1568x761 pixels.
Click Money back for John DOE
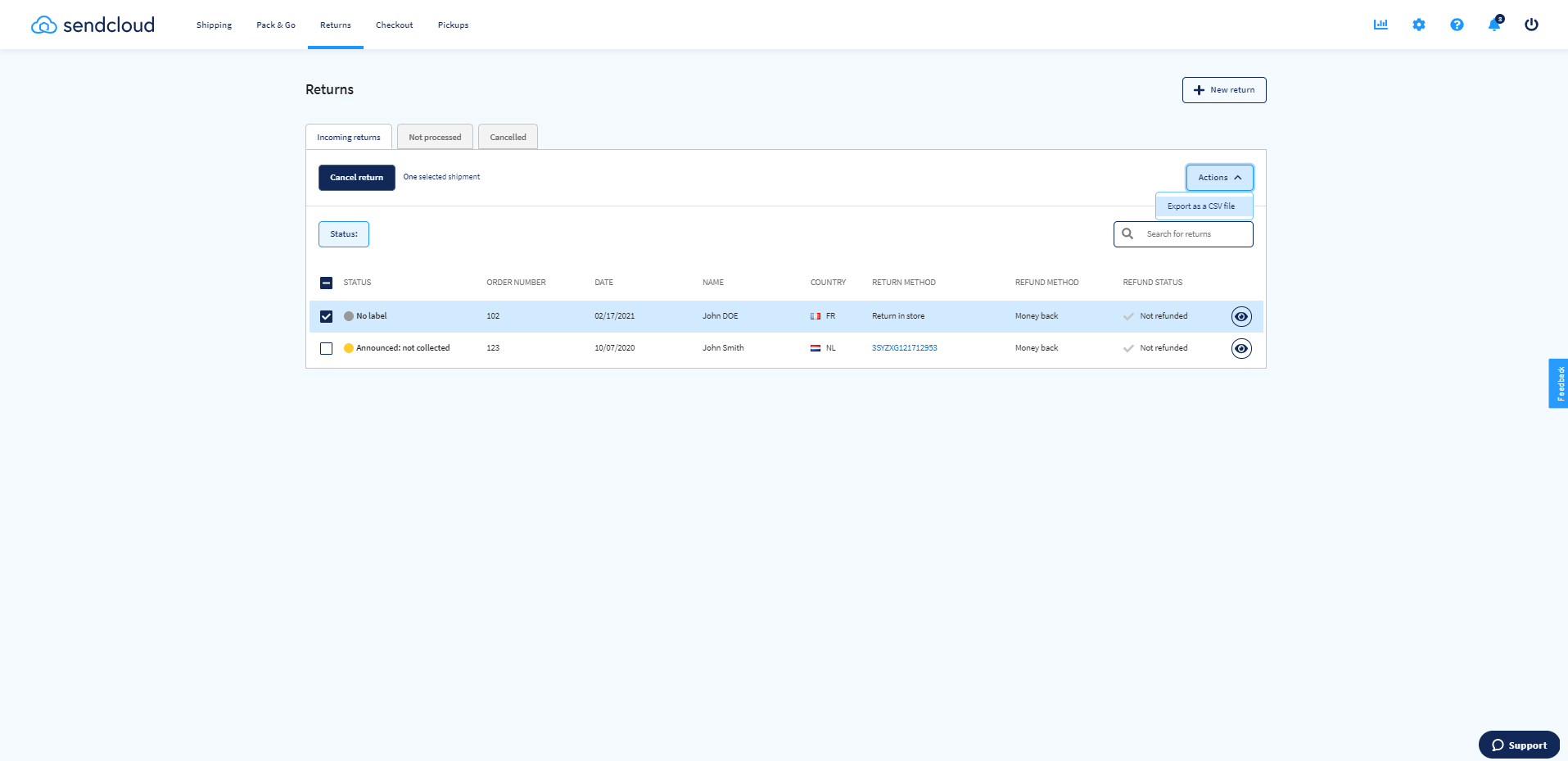tap(1037, 316)
